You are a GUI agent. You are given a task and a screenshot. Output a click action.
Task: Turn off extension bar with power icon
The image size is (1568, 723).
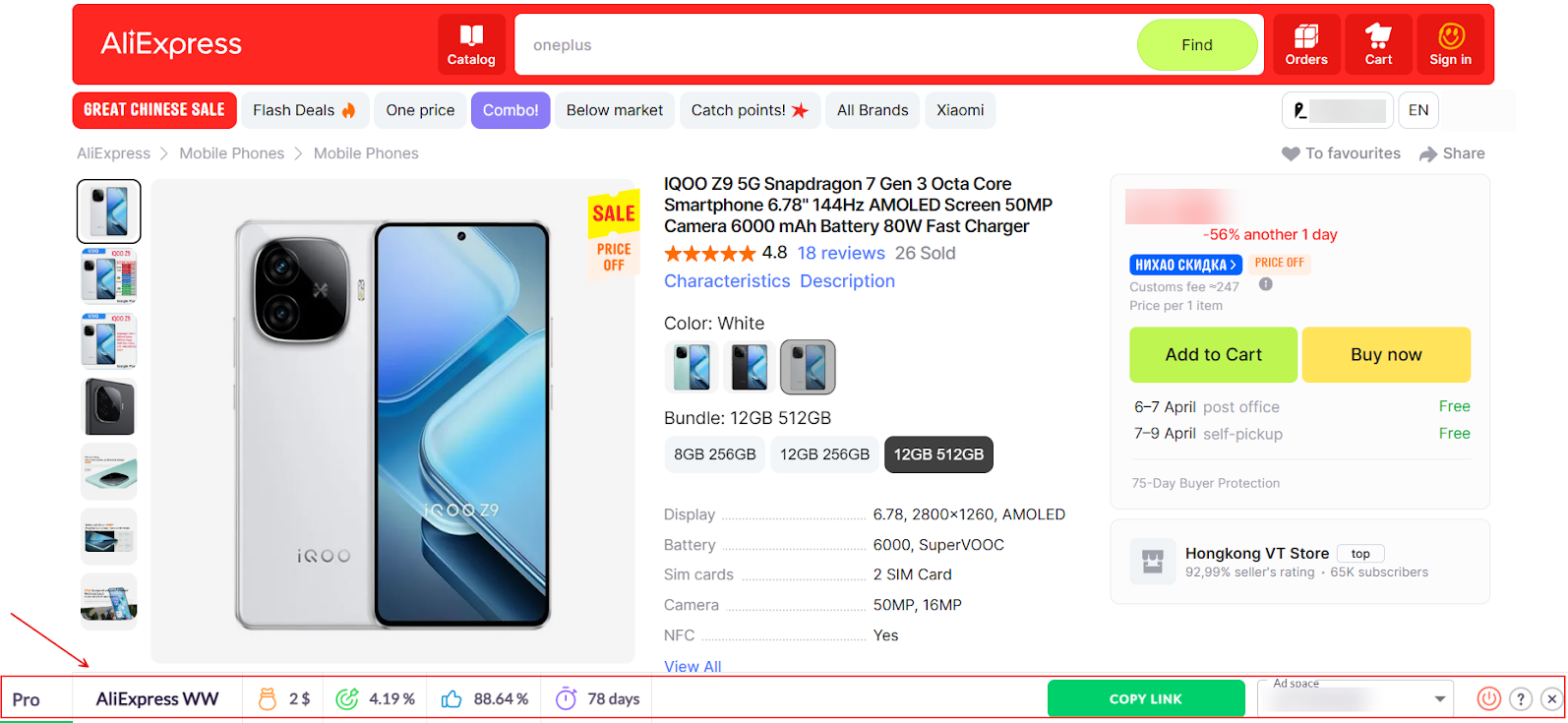pos(1489,698)
